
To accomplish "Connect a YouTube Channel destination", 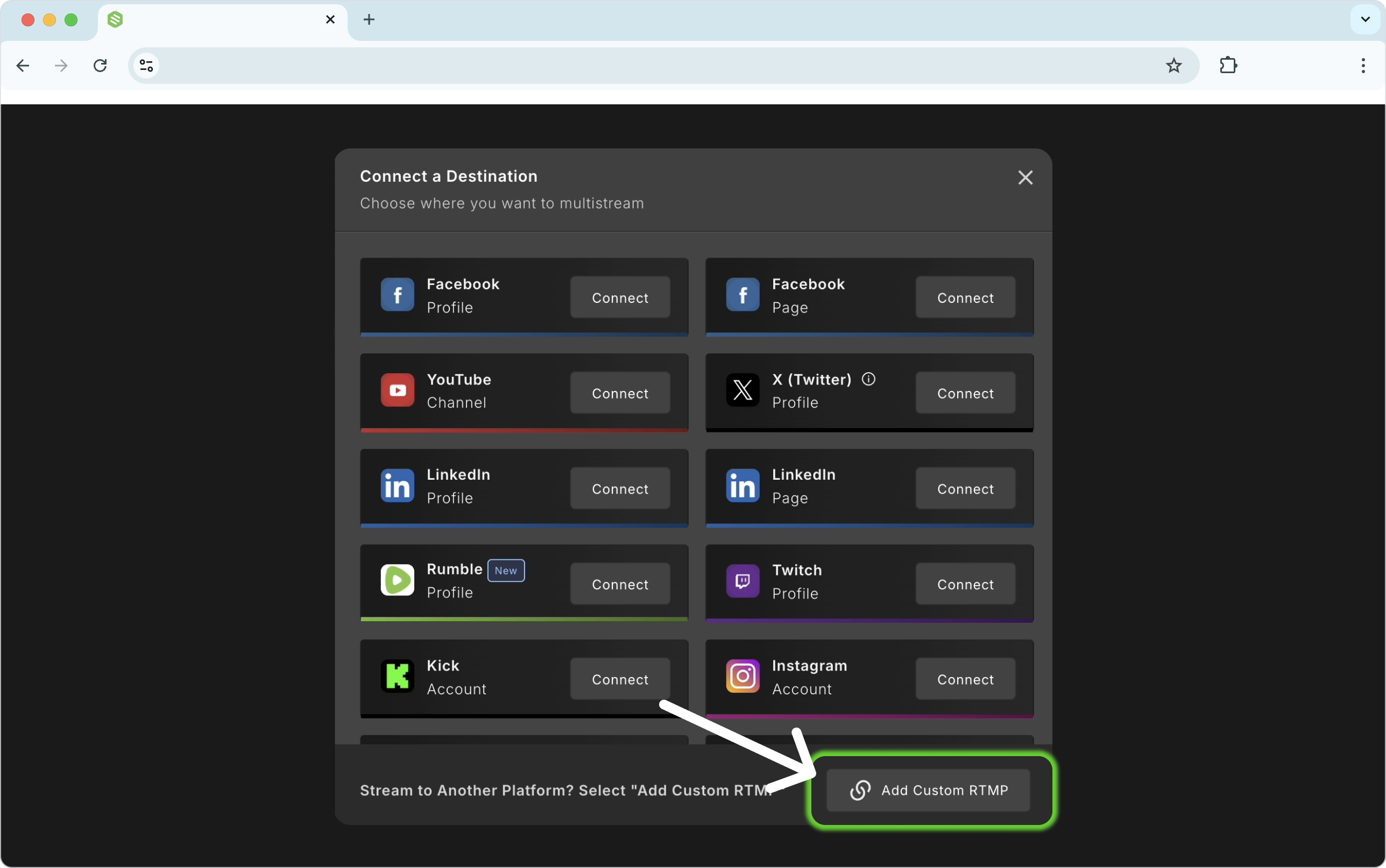I will (x=620, y=393).
